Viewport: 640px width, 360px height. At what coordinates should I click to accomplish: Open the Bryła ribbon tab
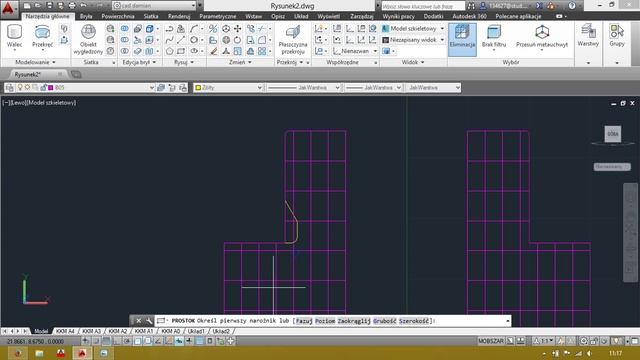tap(86, 16)
